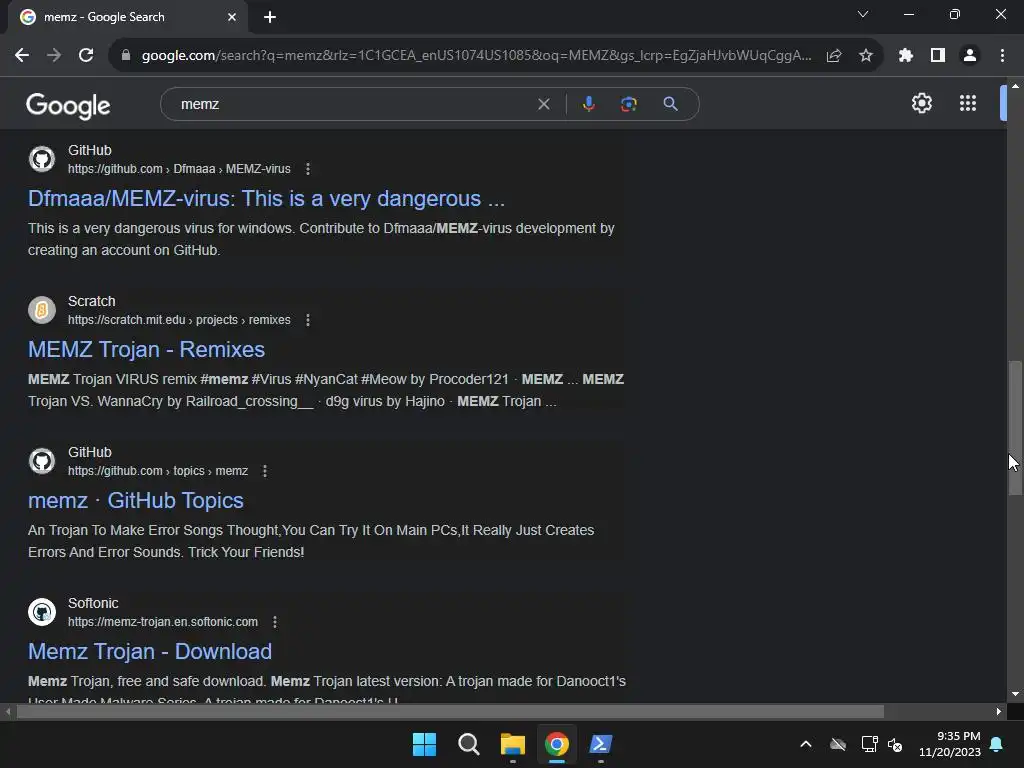Go back to the previous page
This screenshot has height=768, width=1024.
[x=22, y=56]
